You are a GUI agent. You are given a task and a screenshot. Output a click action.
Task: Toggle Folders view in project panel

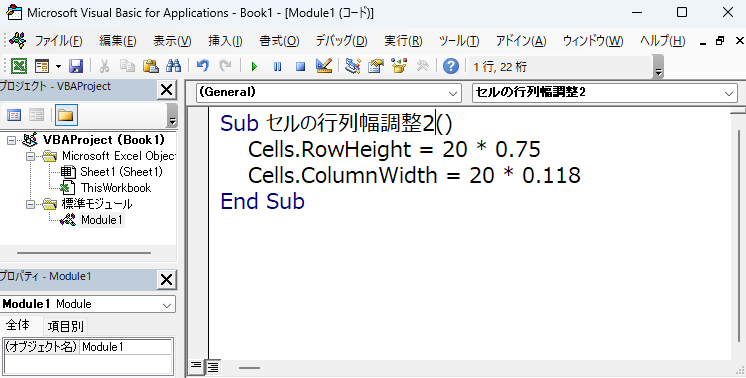[x=66, y=115]
